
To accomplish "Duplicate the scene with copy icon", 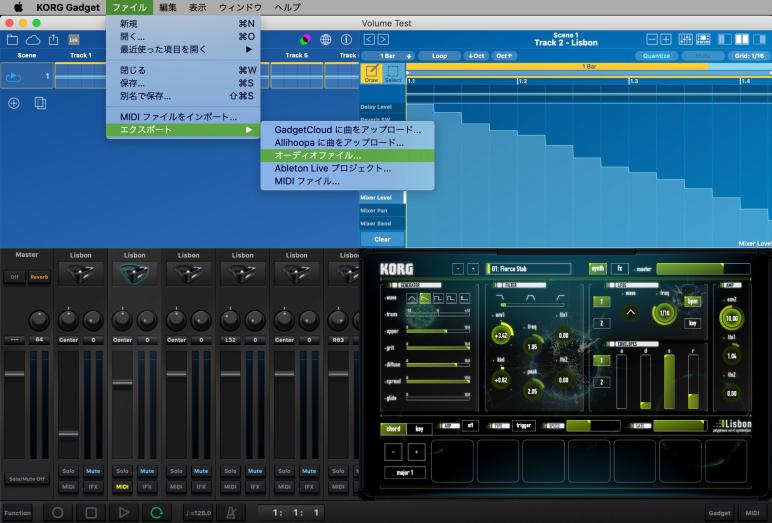I will pos(40,103).
